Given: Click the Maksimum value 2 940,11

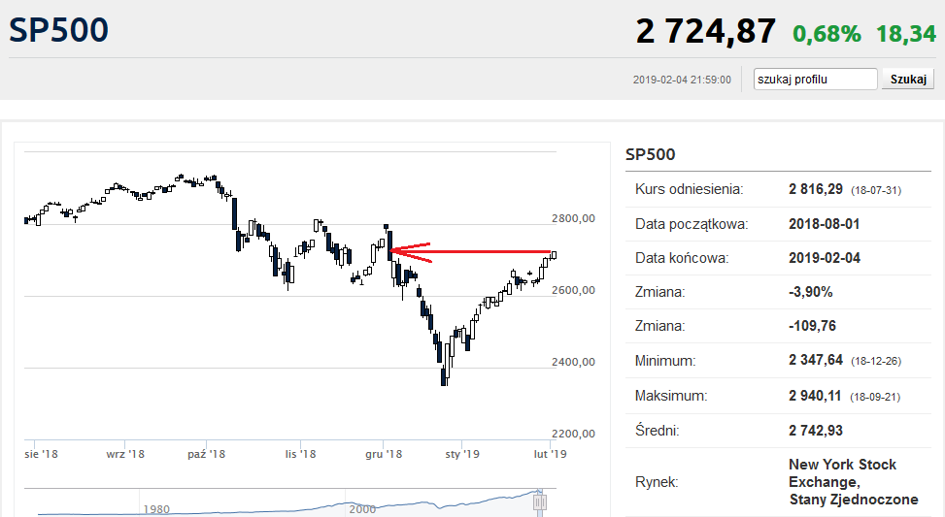Looking at the screenshot, I should click(x=815, y=396).
